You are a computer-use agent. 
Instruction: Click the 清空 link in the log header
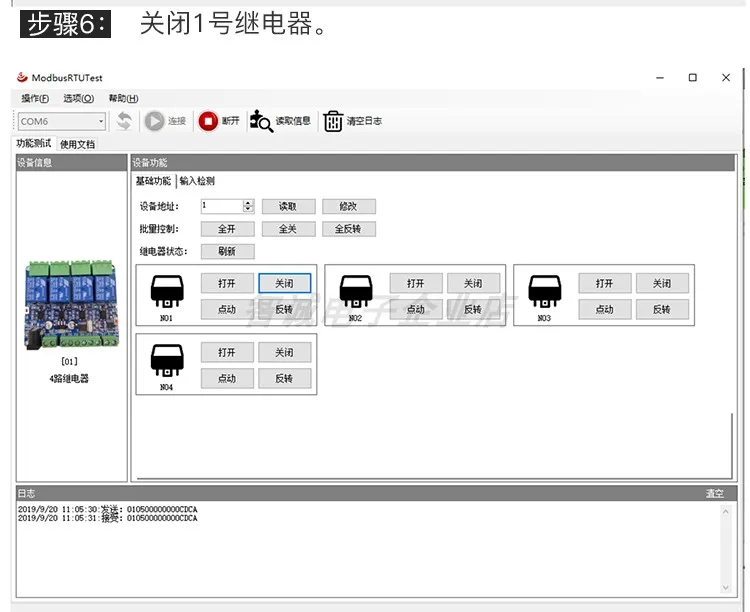(715, 493)
